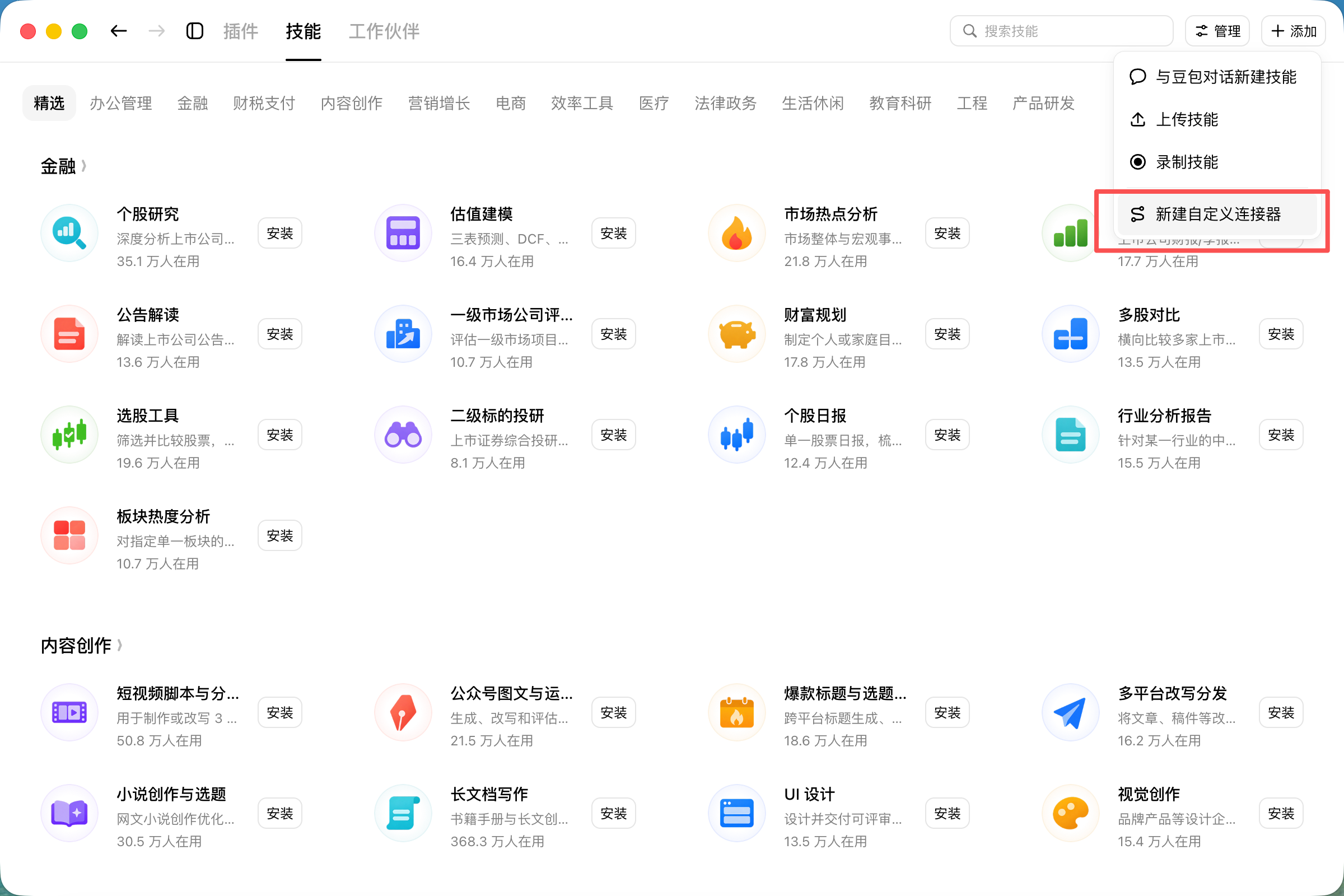The width and height of the screenshot is (1344, 896).
Task: Open the 板块热度分析 grid icon
Action: tap(69, 535)
